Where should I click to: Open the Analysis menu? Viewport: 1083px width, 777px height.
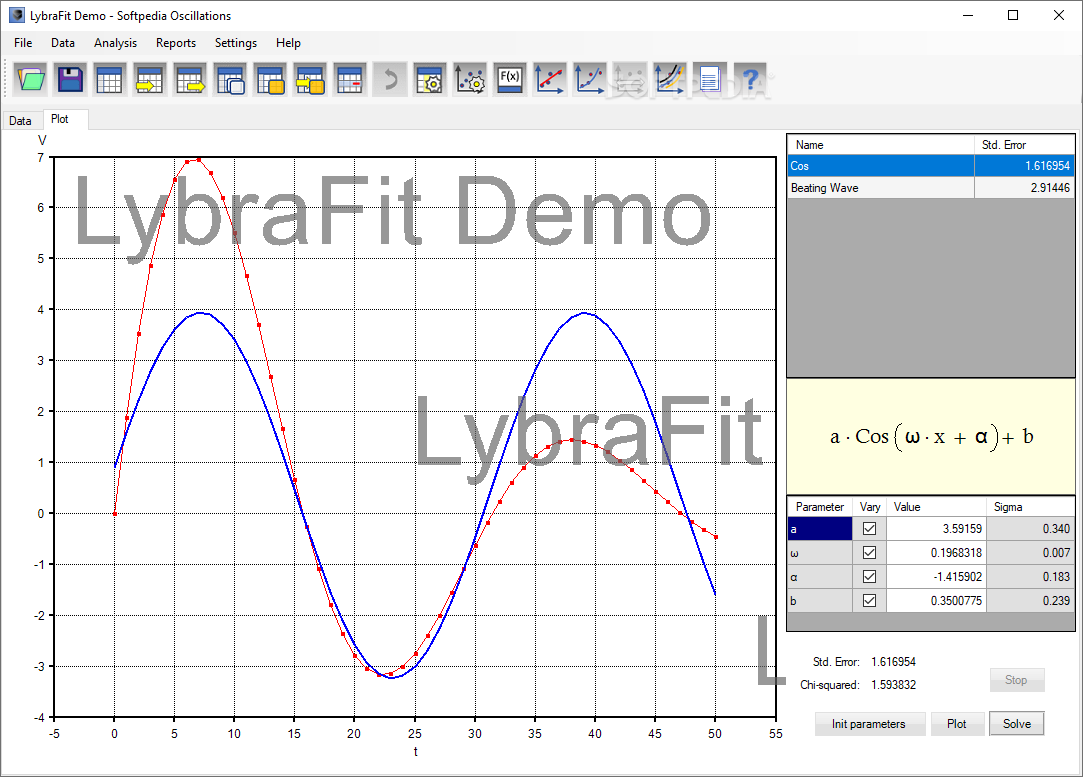tap(115, 43)
